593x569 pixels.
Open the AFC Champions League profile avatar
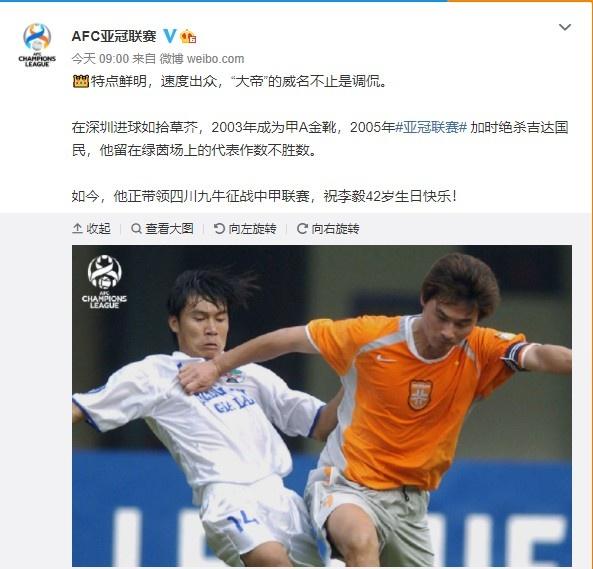37,45
